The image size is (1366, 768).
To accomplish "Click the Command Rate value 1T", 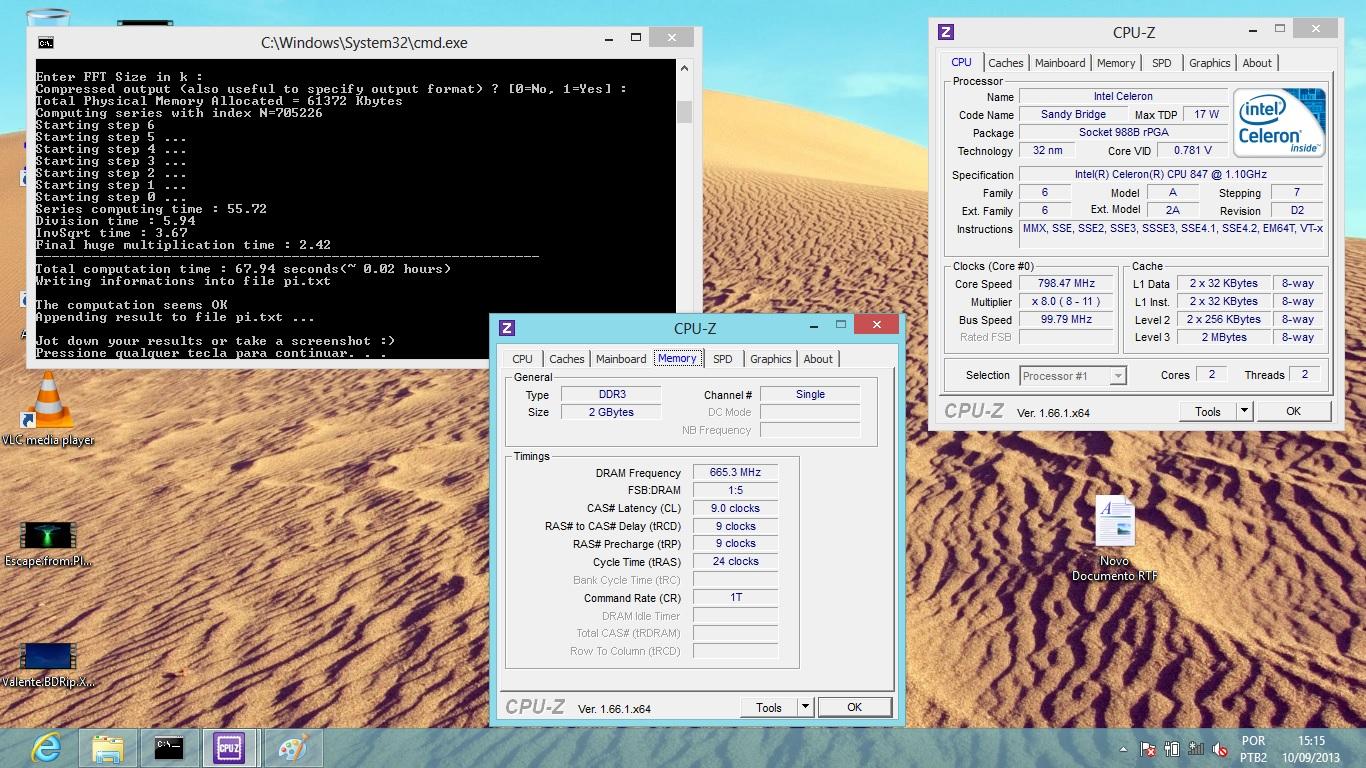I will click(x=735, y=597).
